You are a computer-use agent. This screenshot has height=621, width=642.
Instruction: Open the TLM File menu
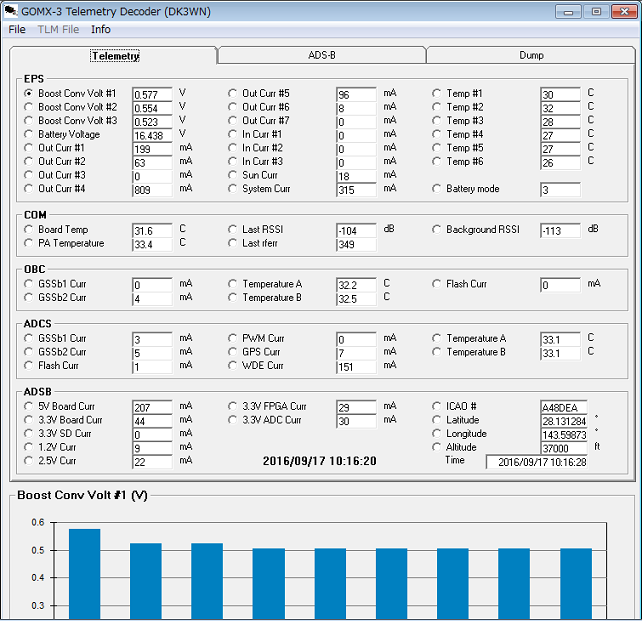58,29
